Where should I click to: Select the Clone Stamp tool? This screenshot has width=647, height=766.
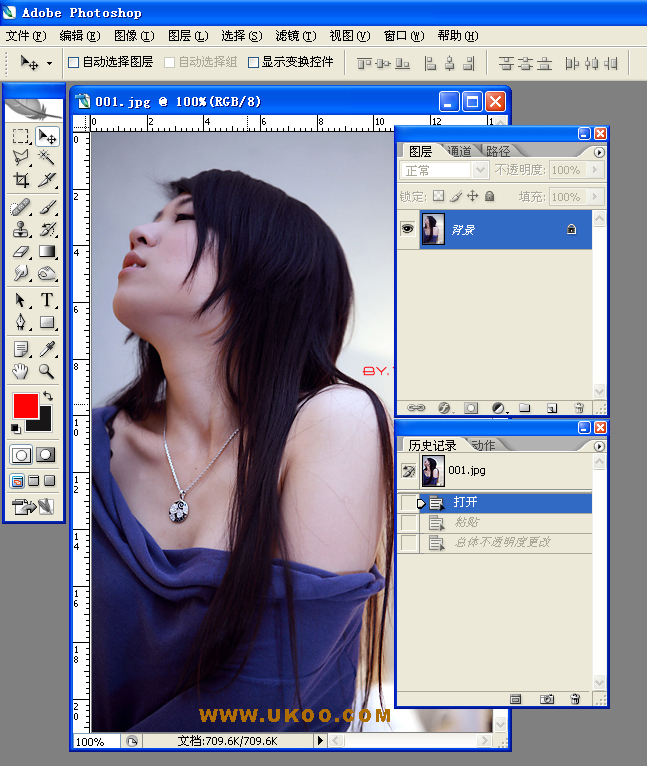[x=21, y=229]
